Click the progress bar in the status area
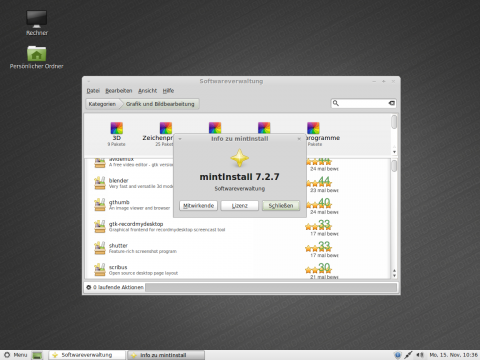Viewport: 480px width, 360px height. 271,287
